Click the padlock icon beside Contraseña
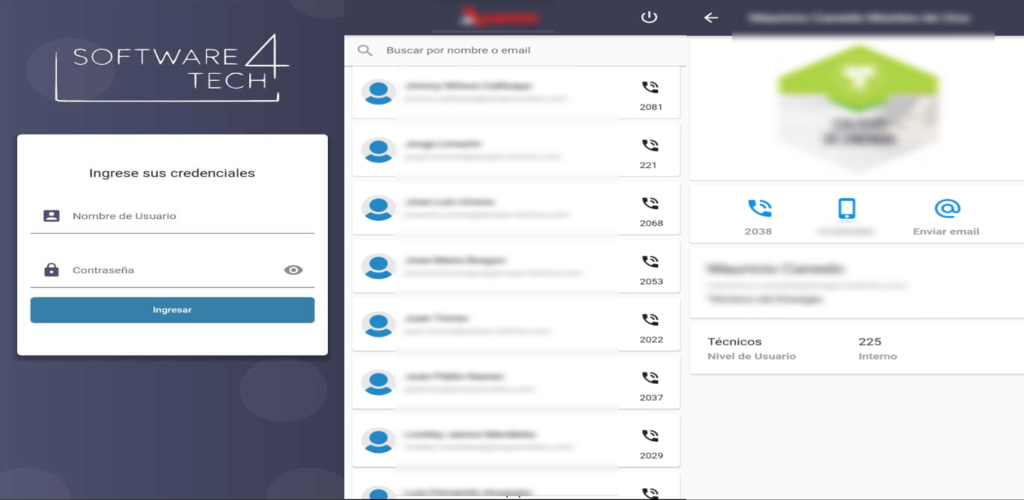The width and height of the screenshot is (1024, 500). tap(52, 270)
